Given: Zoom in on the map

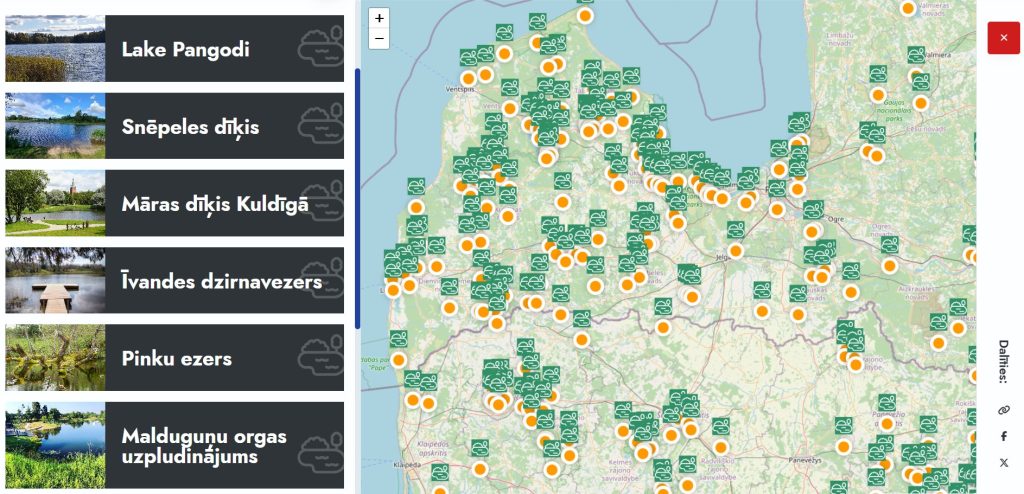Looking at the screenshot, I should pyautogui.click(x=379, y=18).
